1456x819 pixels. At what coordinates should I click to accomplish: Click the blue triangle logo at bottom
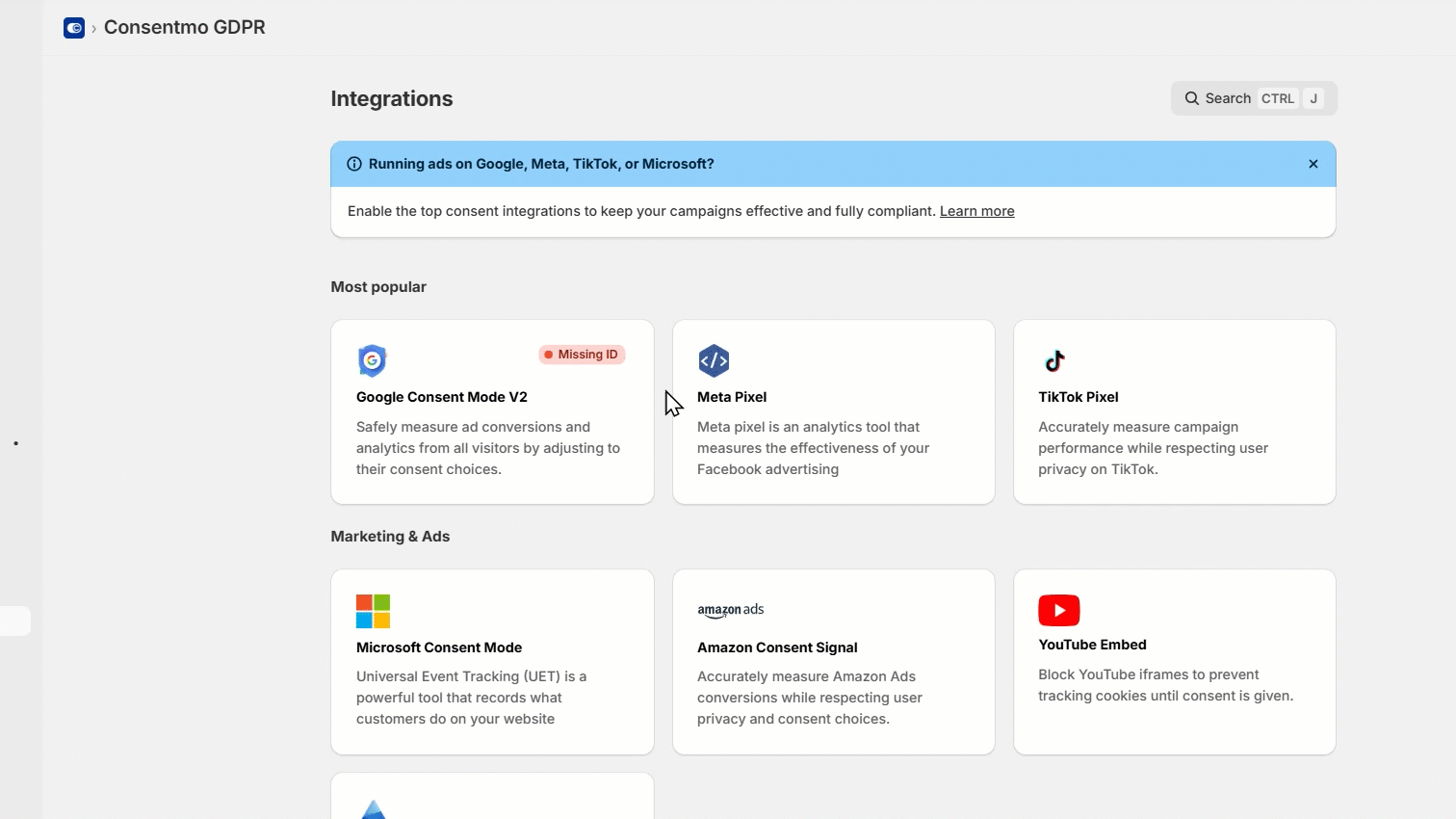point(374,809)
